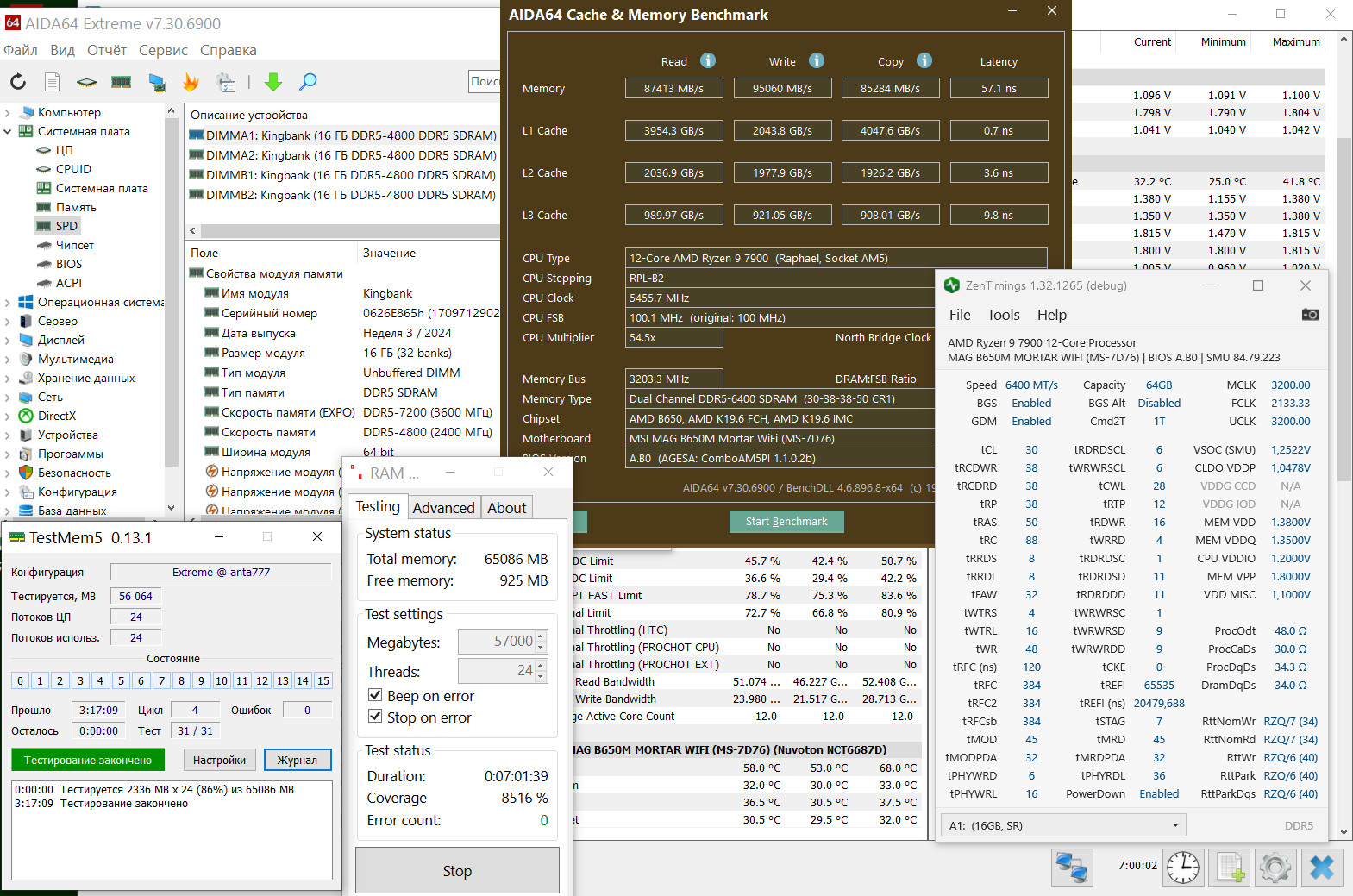Viewport: 1353px width, 896px height.
Task: Click the Megabytes input field
Action: [x=497, y=642]
